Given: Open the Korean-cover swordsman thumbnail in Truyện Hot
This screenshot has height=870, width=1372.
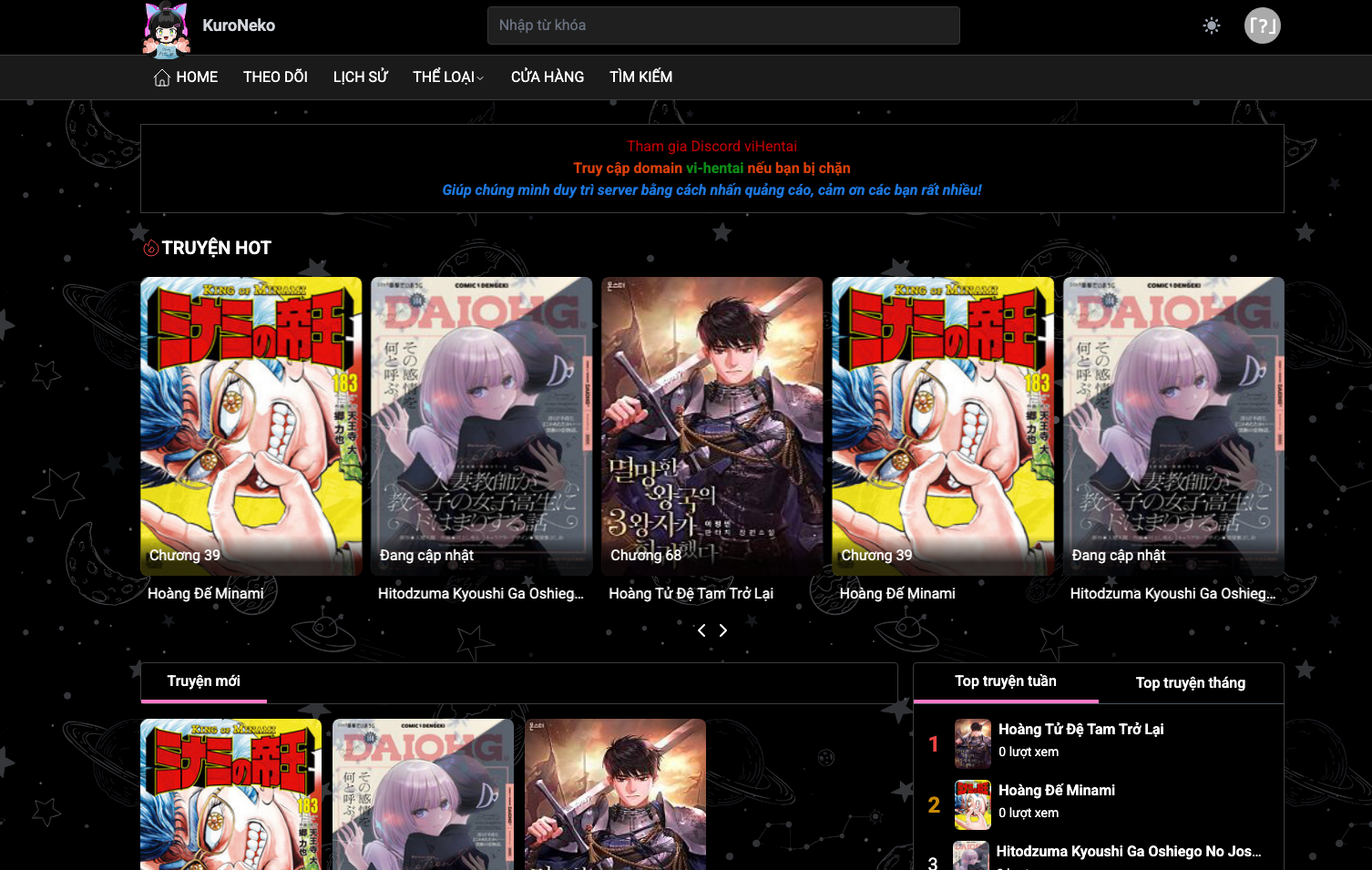Looking at the screenshot, I should [712, 425].
